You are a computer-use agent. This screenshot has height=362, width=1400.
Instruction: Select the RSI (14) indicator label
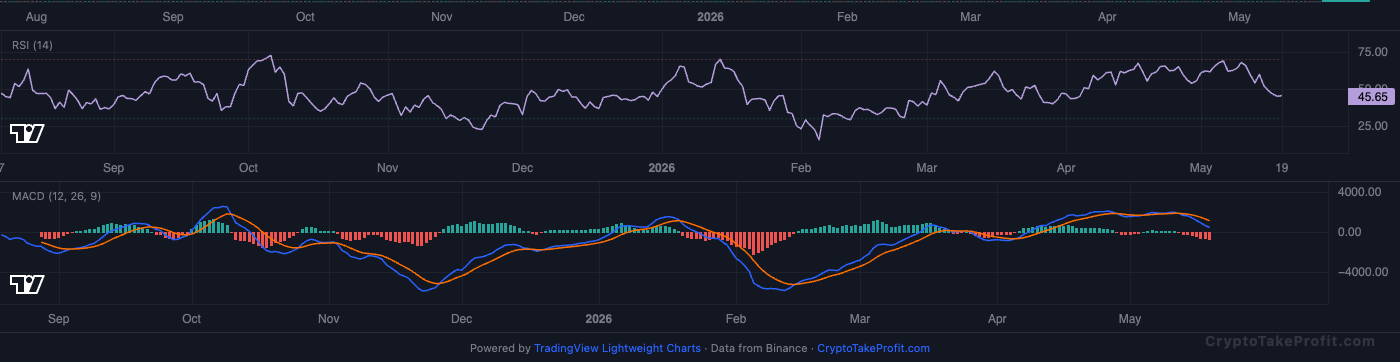coord(32,45)
